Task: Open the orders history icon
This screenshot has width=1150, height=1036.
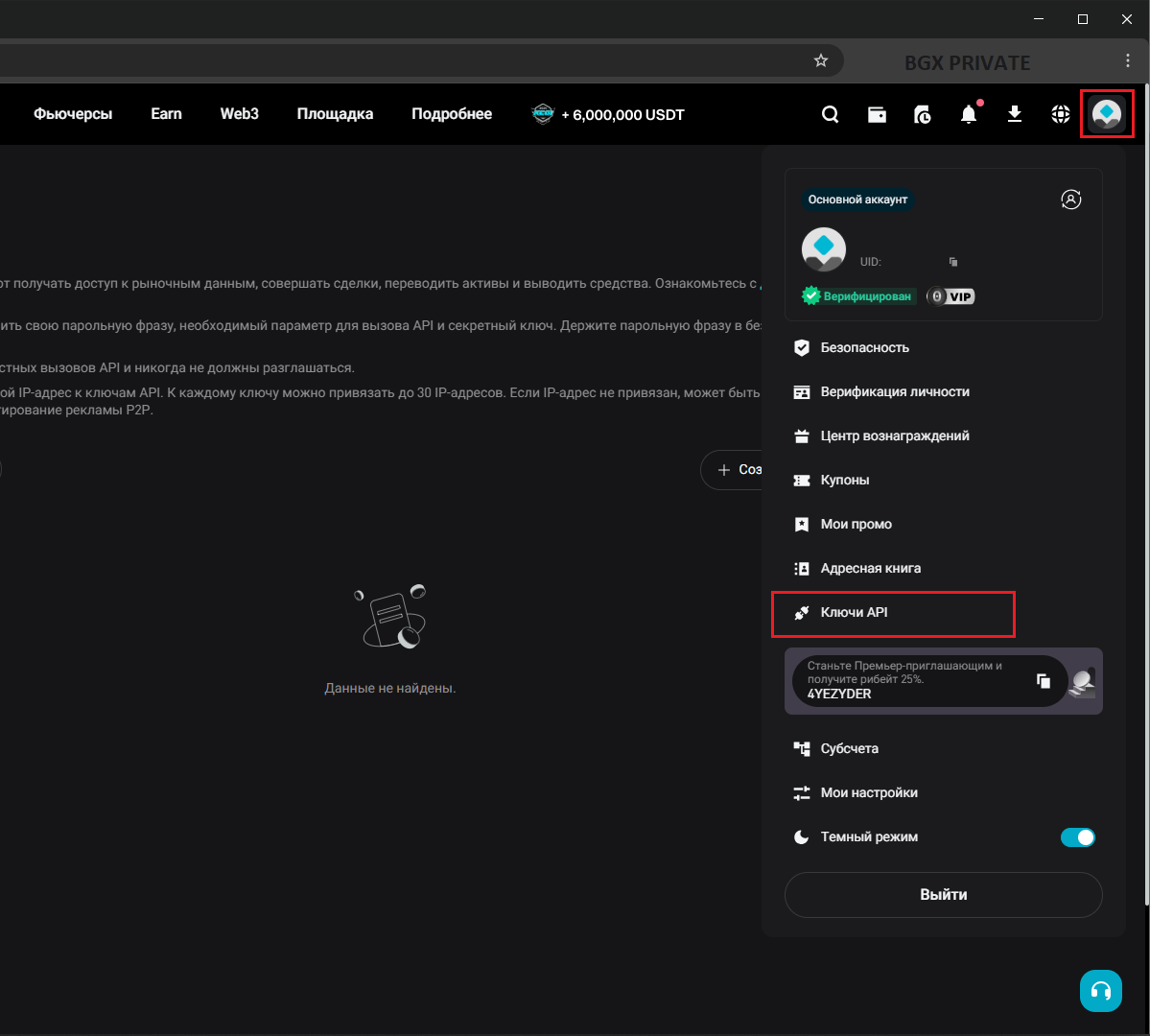Action: tap(923, 114)
